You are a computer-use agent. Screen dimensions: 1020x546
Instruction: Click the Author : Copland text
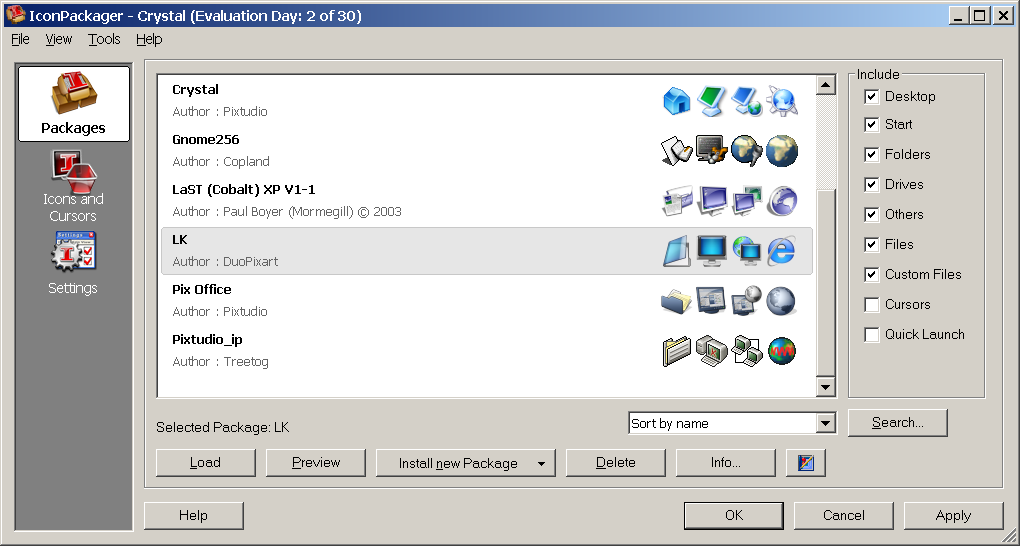tap(221, 161)
